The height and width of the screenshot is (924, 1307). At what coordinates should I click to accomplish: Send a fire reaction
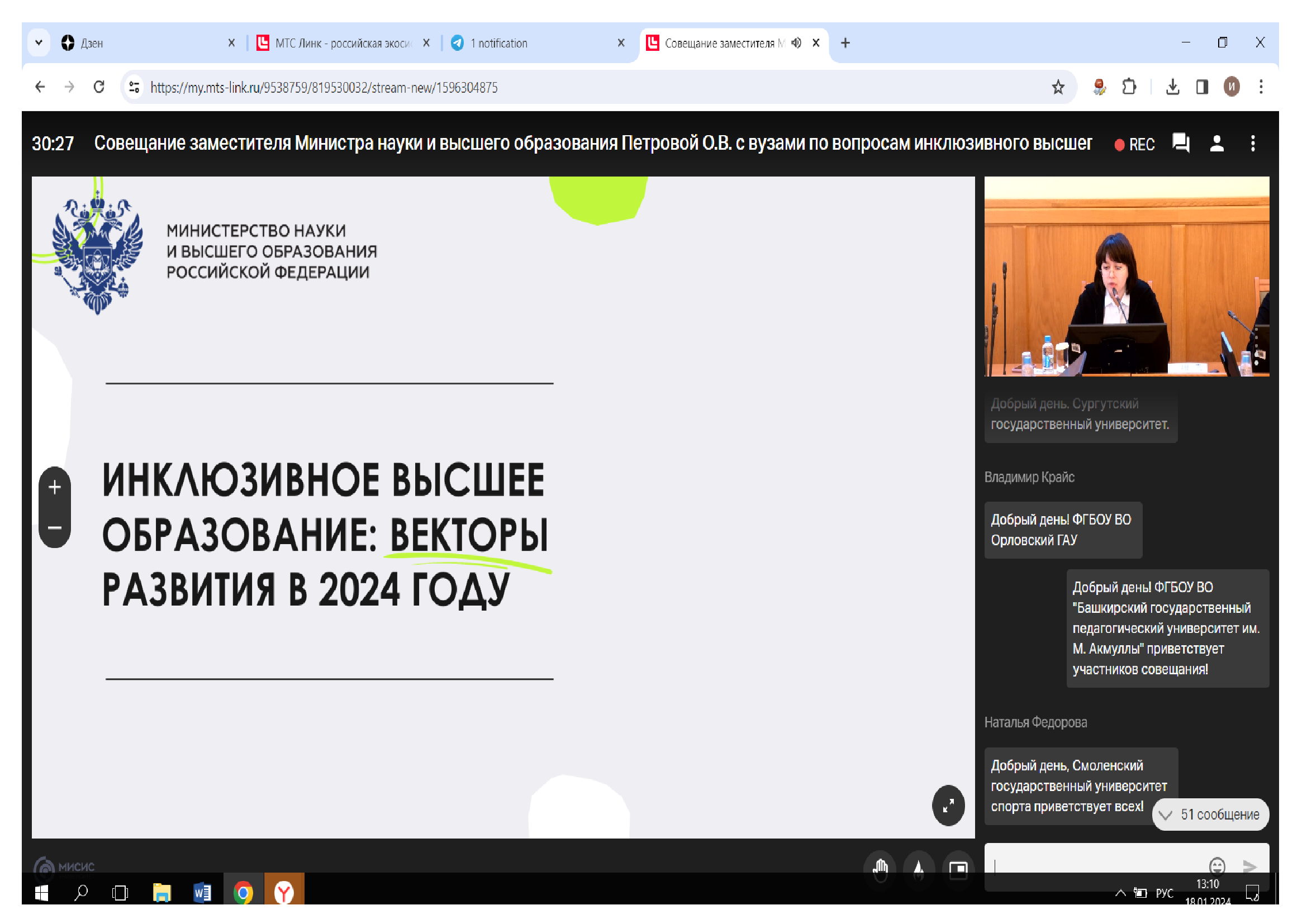coord(918,869)
